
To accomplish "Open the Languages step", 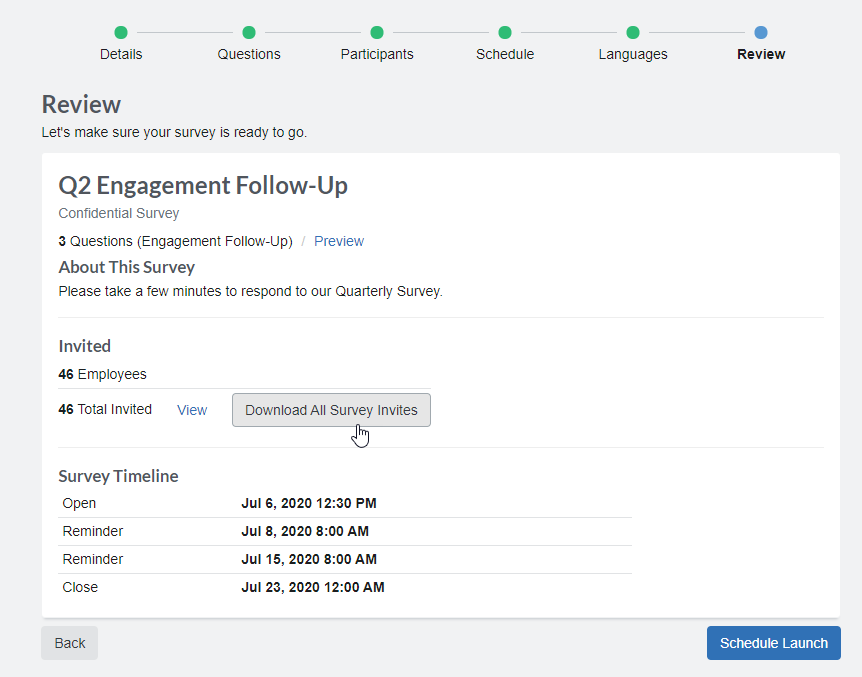I will pos(632,54).
